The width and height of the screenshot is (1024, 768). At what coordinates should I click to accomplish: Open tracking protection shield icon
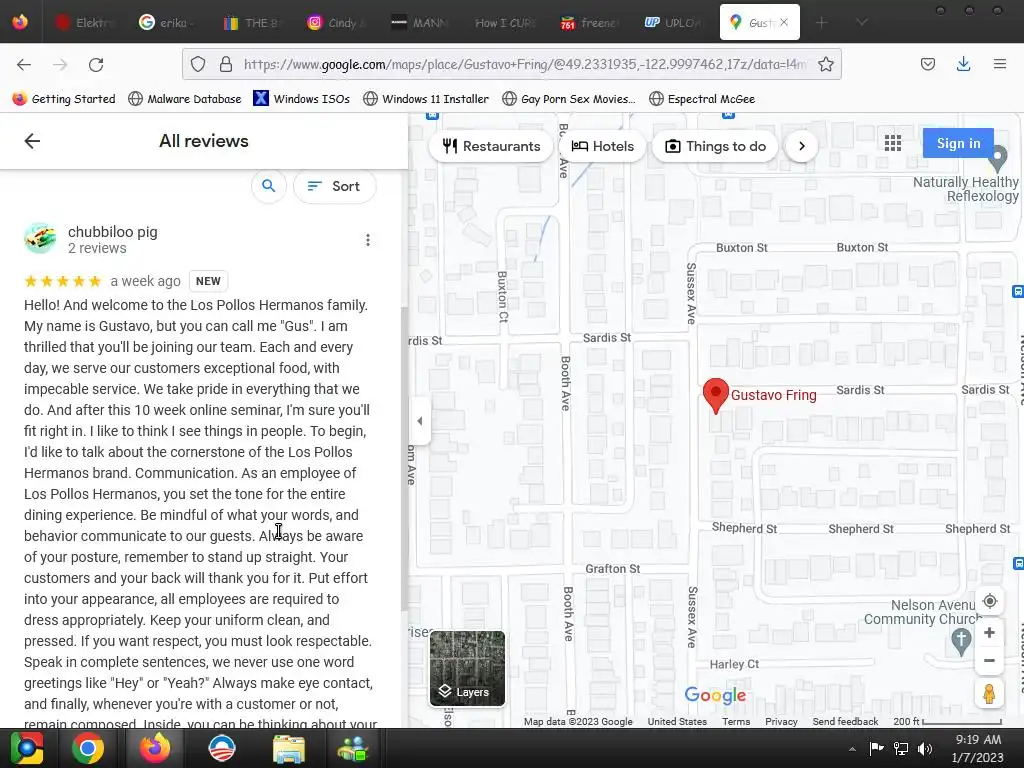pos(198,64)
